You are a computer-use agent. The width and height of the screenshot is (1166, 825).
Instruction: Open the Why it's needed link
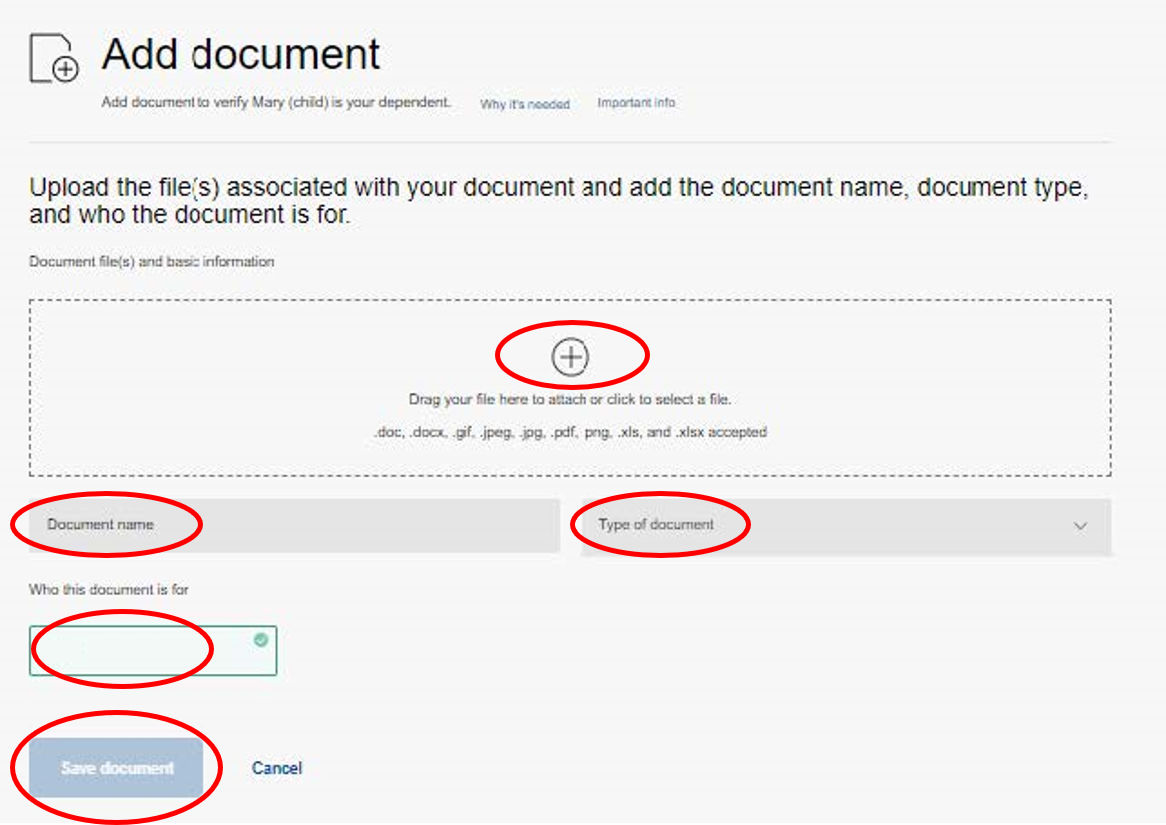point(524,103)
